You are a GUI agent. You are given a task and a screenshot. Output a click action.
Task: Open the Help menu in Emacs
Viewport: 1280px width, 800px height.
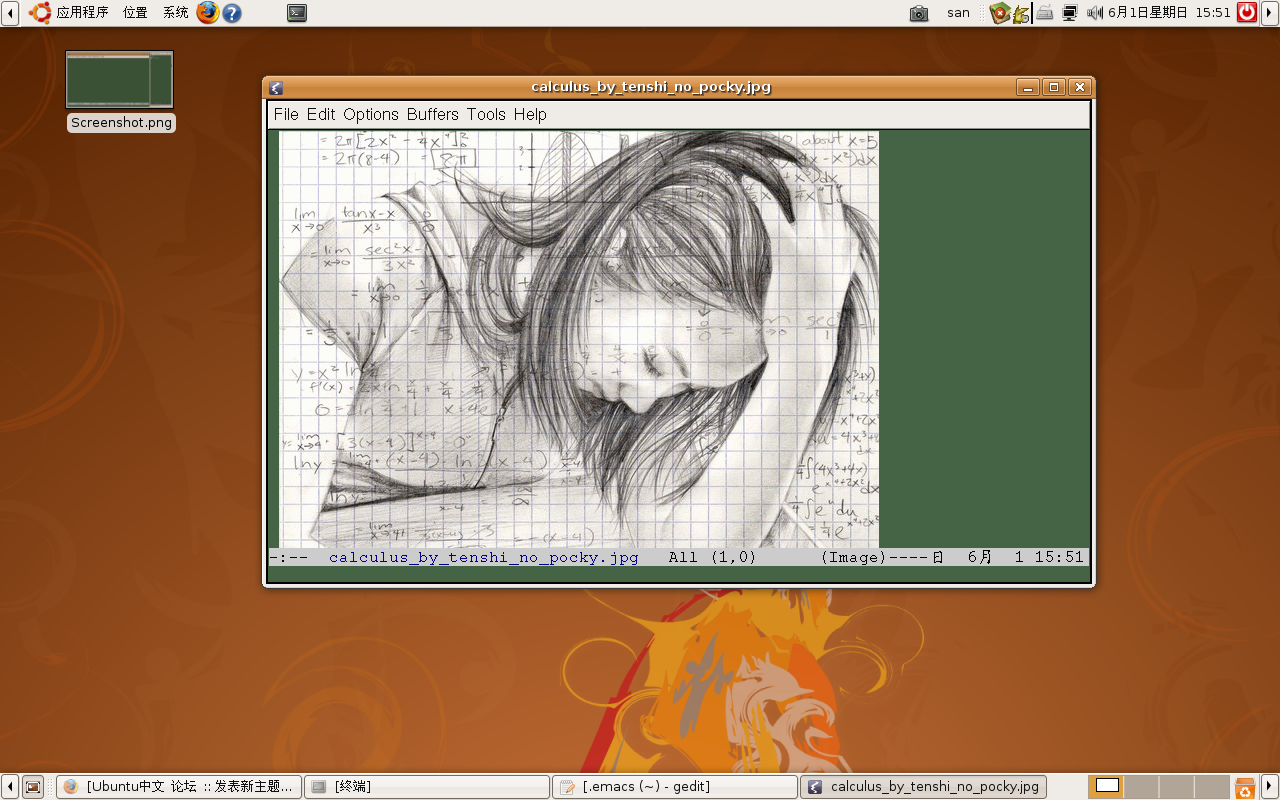click(x=530, y=114)
